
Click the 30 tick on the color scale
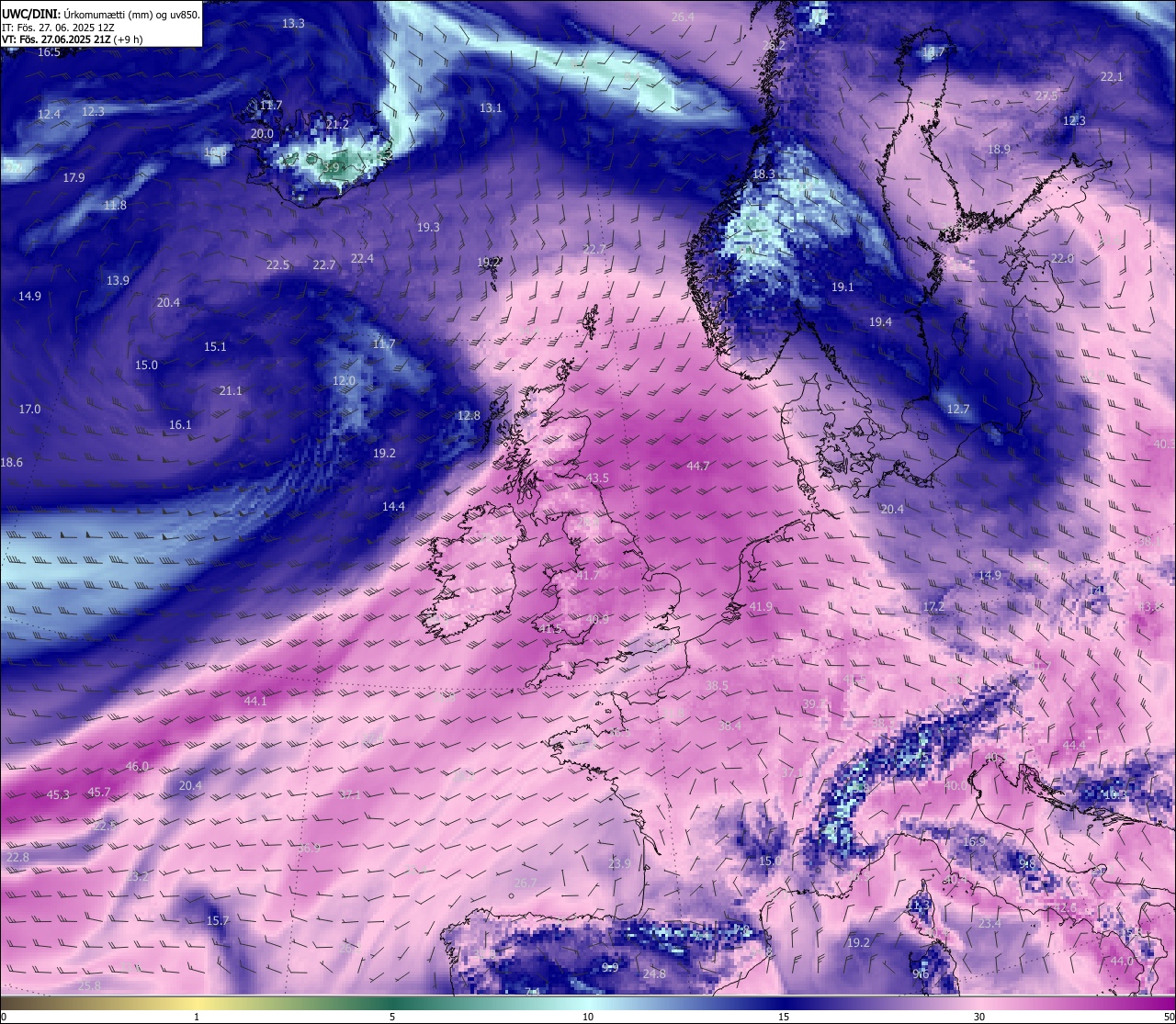coord(979,1017)
